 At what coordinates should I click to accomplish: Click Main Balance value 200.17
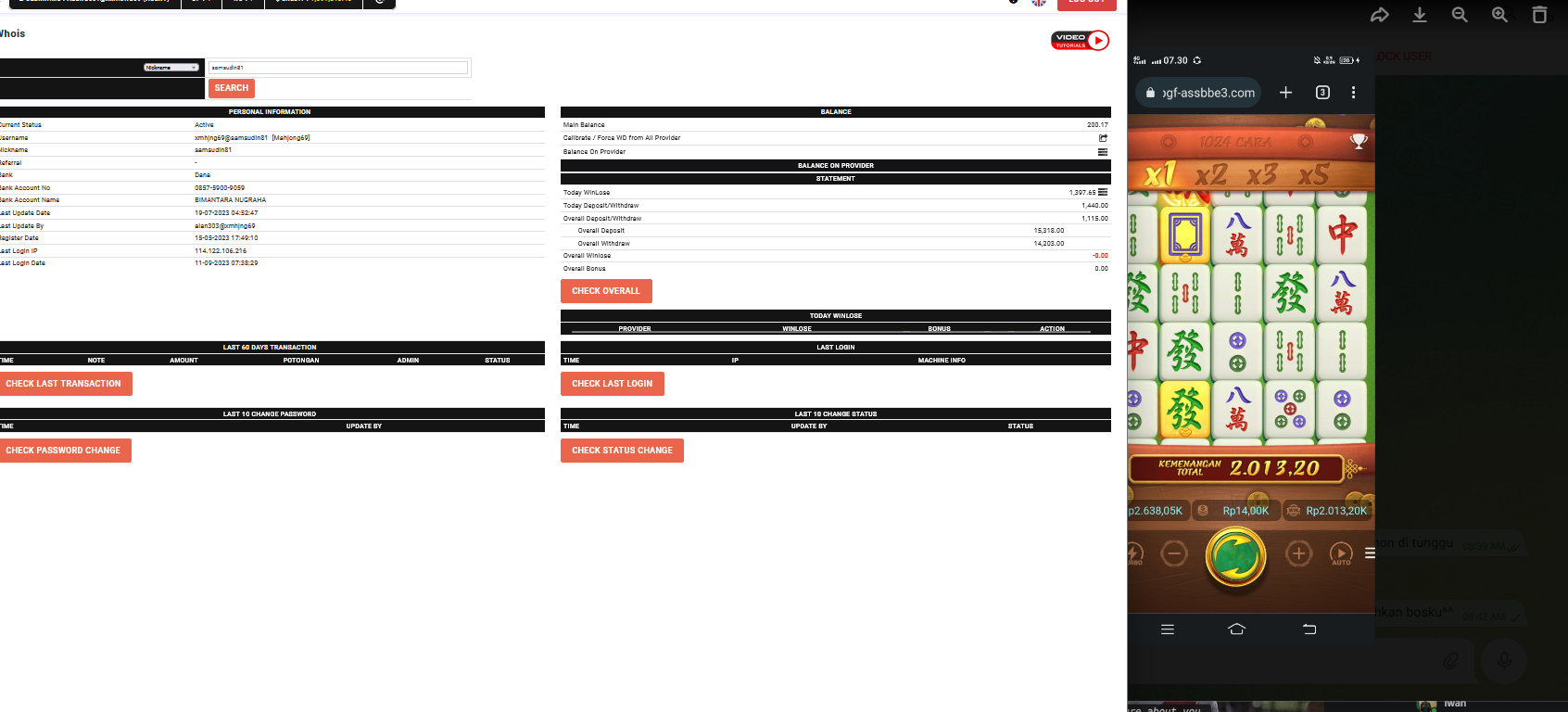coord(1097,125)
